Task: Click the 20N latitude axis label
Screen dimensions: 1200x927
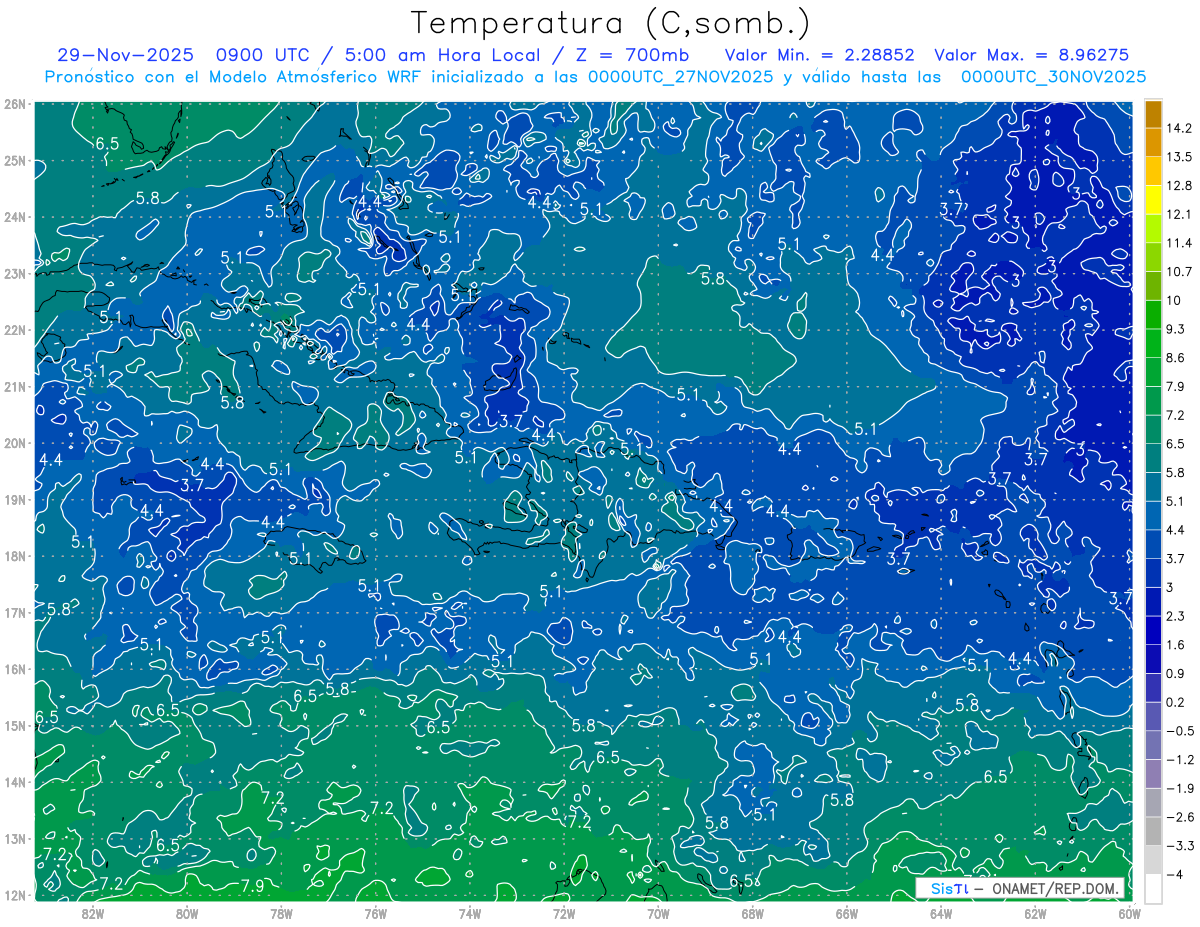Action: [x=14, y=443]
